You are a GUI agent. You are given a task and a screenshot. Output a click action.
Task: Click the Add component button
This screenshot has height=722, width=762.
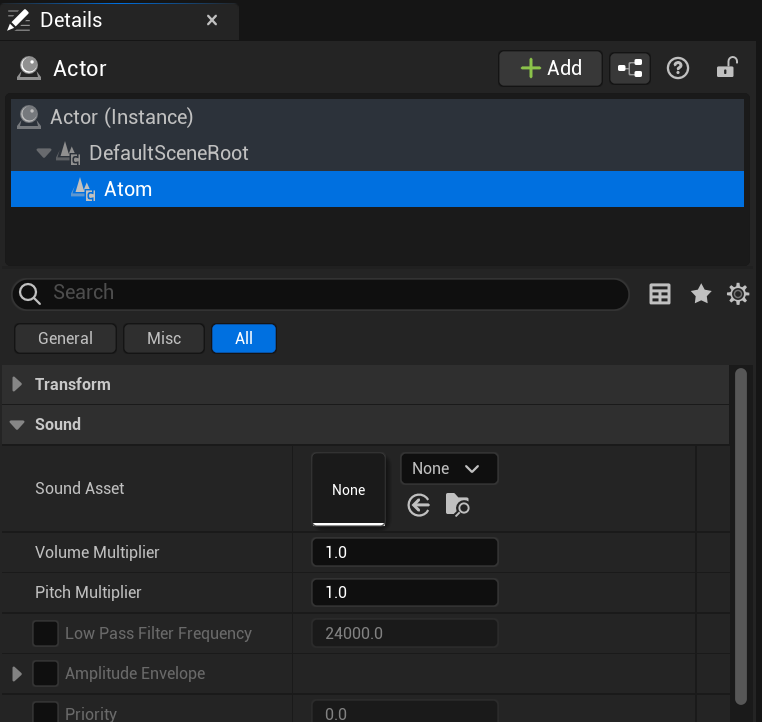click(x=550, y=69)
